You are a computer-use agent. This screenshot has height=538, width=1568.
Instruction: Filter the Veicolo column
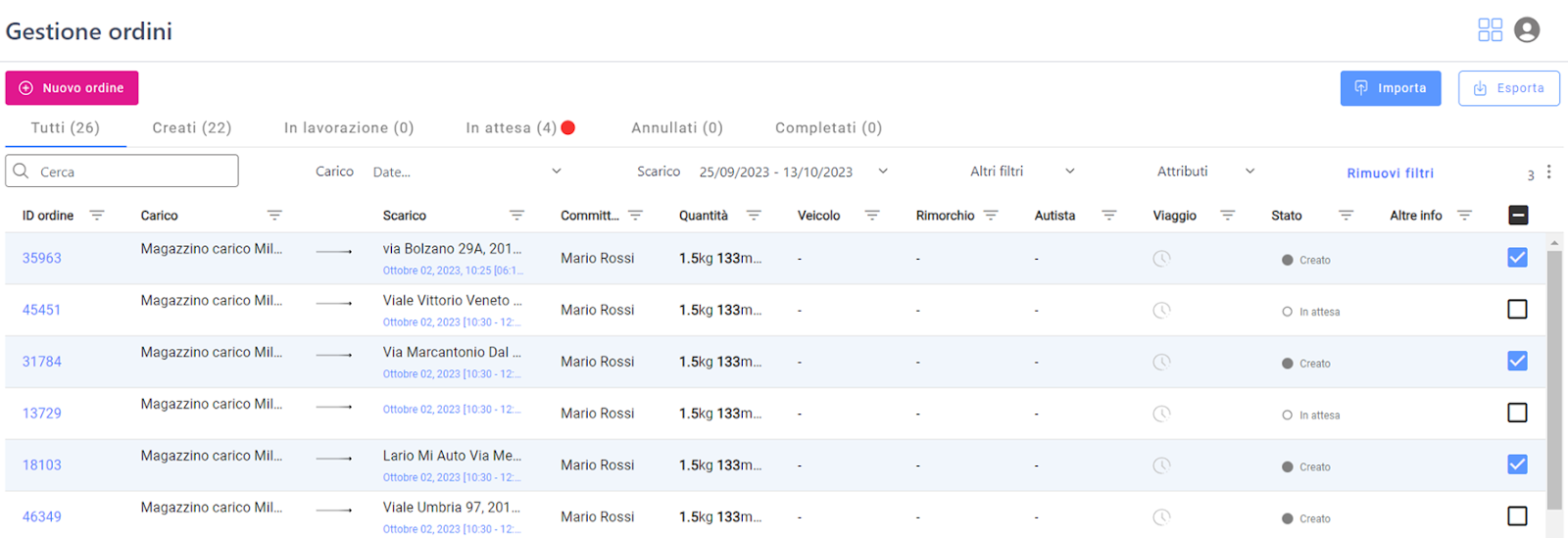coord(872,215)
